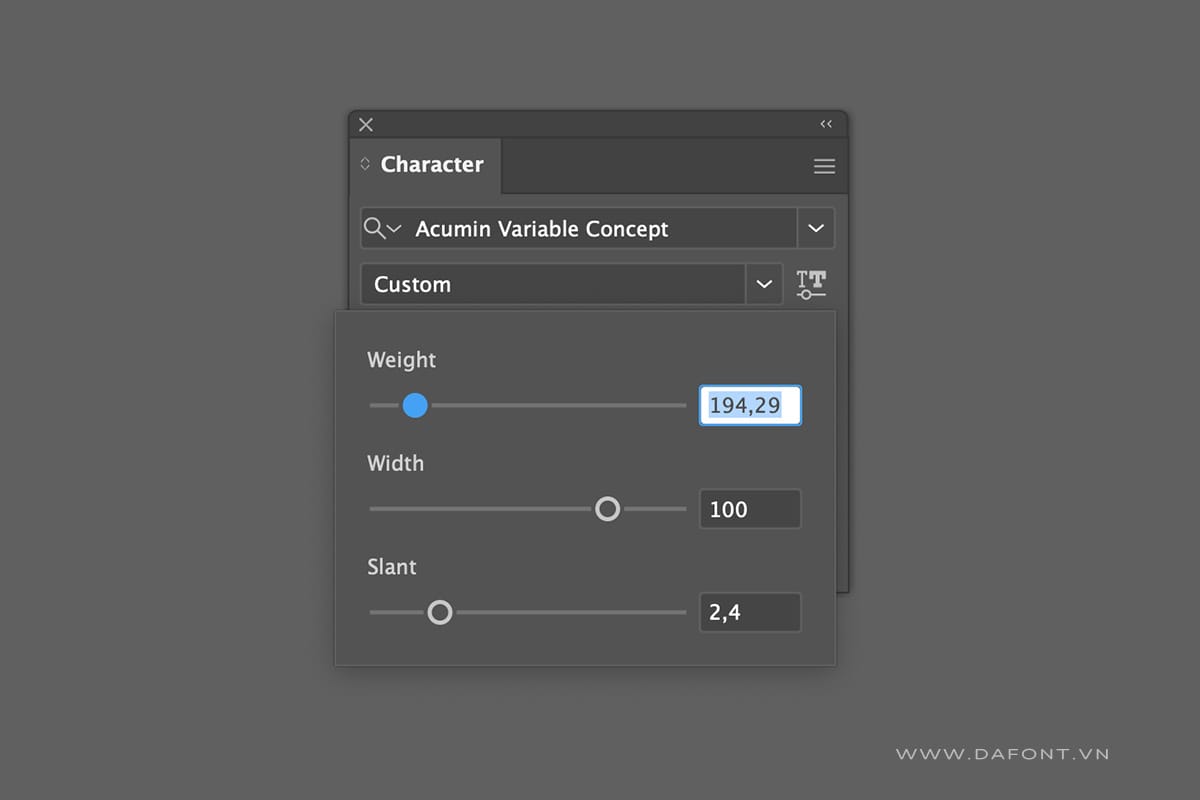The image size is (1200, 800).
Task: Click the Slant slider handle
Action: (x=440, y=612)
